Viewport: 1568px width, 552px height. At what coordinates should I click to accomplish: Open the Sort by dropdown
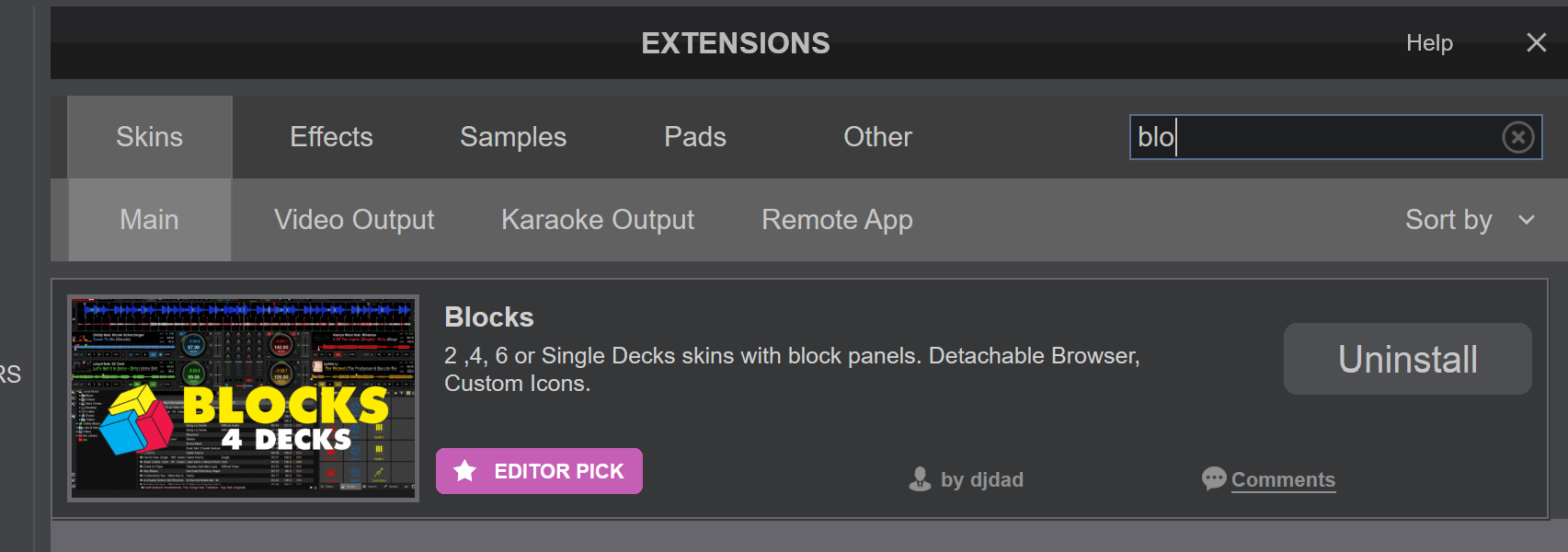(1448, 220)
